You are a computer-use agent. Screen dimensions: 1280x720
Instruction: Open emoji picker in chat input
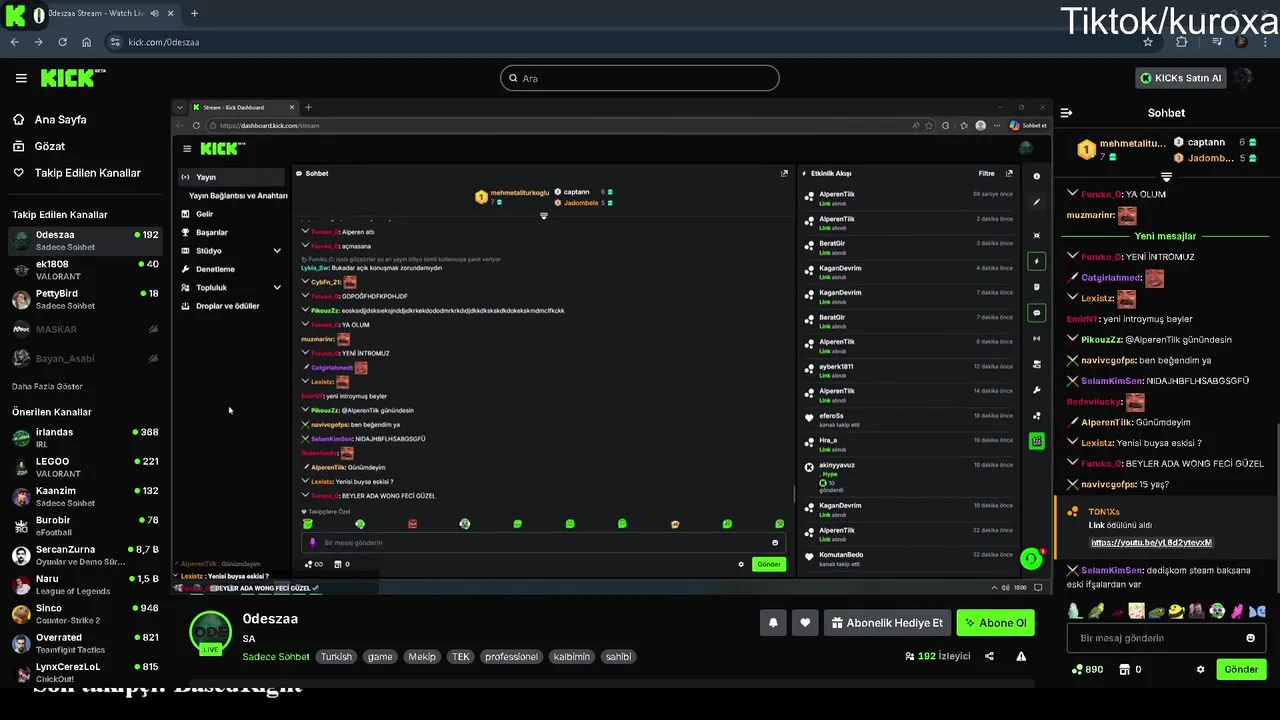(x=1250, y=638)
